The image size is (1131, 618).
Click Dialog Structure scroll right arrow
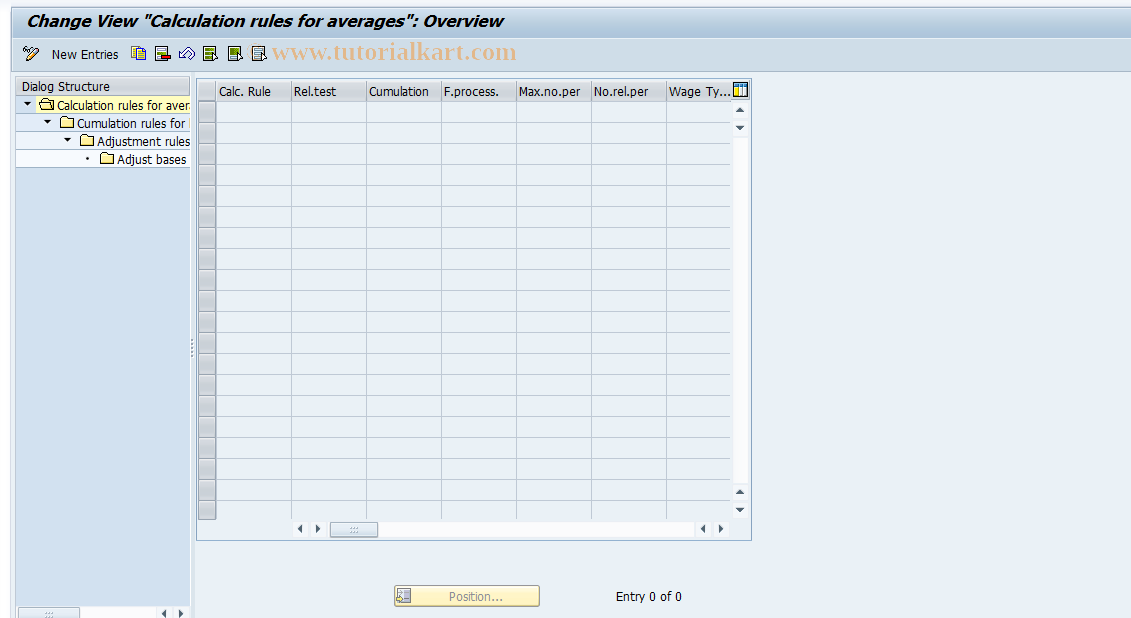coord(181,613)
